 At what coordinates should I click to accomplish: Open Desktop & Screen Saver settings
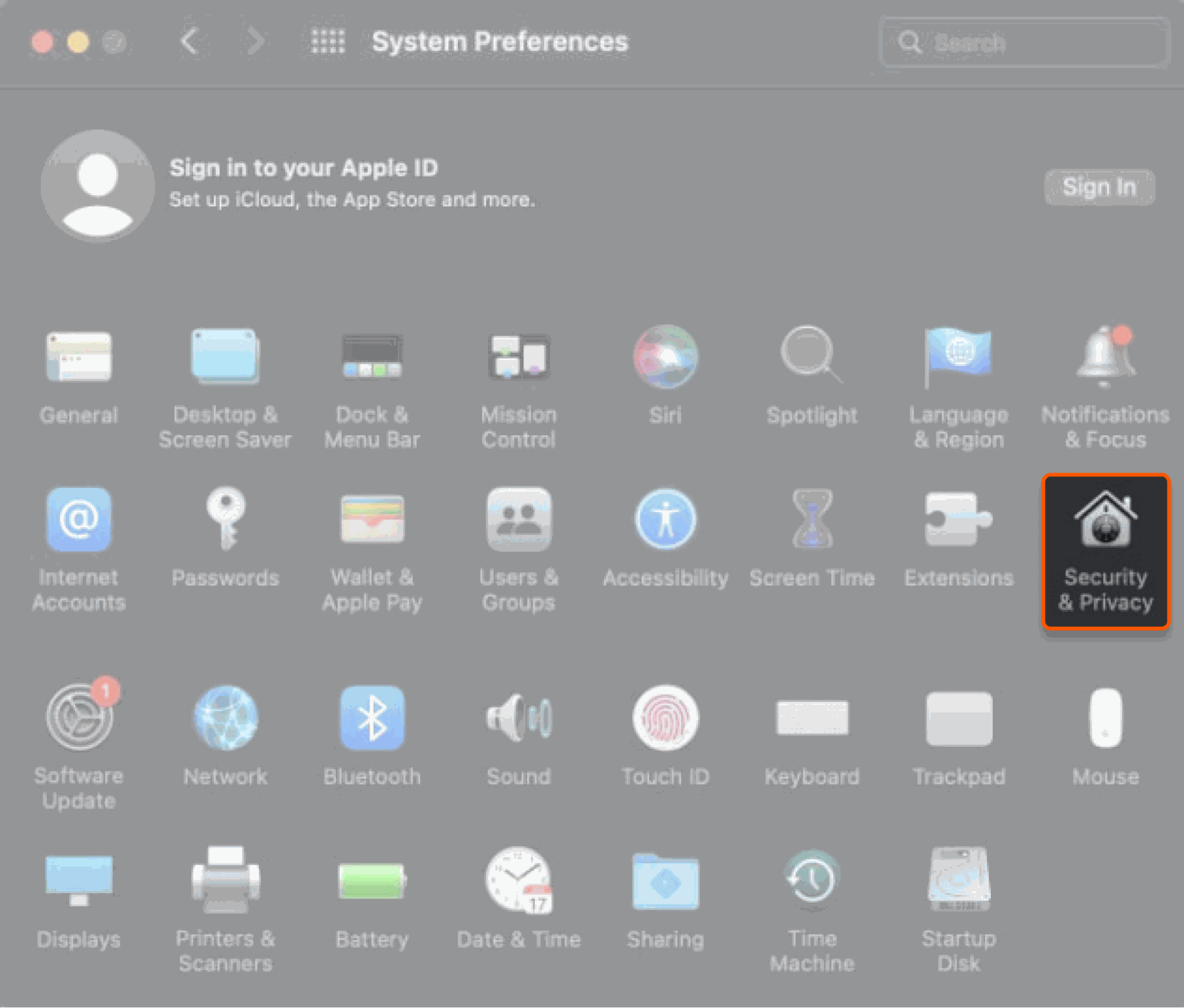pyautogui.click(x=225, y=388)
